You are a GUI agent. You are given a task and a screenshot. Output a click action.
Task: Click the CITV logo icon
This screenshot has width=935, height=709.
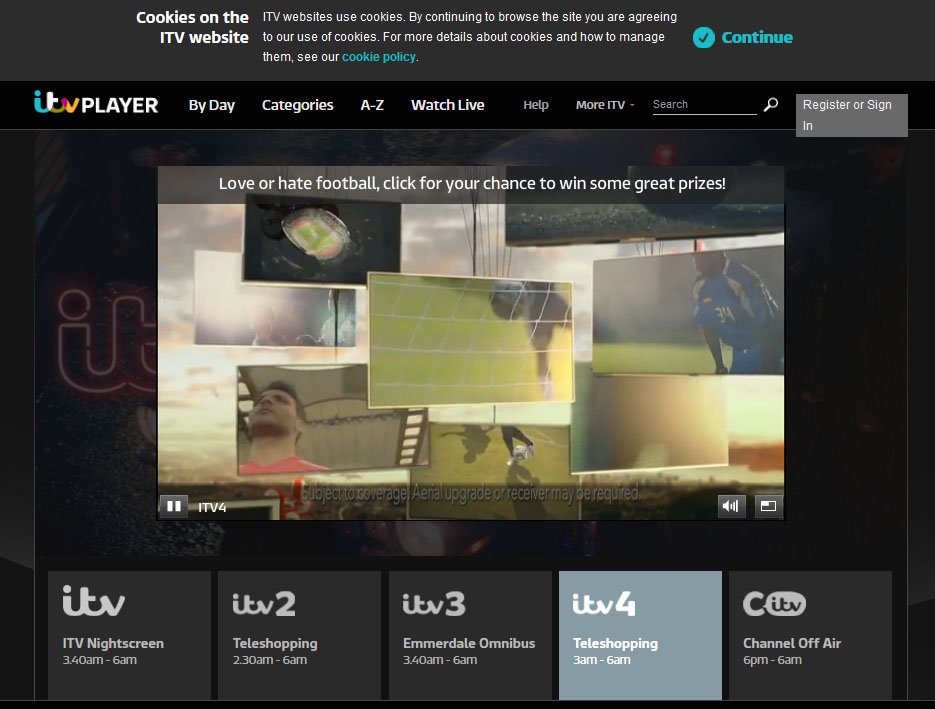point(774,603)
